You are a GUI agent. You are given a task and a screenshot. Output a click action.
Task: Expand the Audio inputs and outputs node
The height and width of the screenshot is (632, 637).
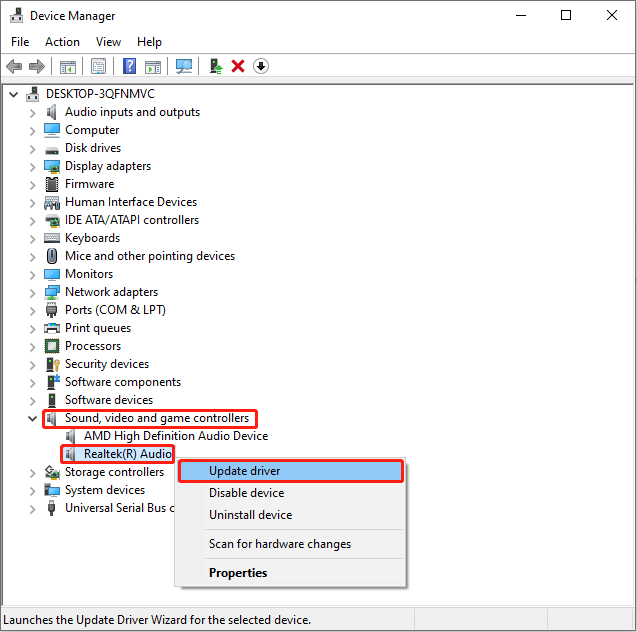33,112
